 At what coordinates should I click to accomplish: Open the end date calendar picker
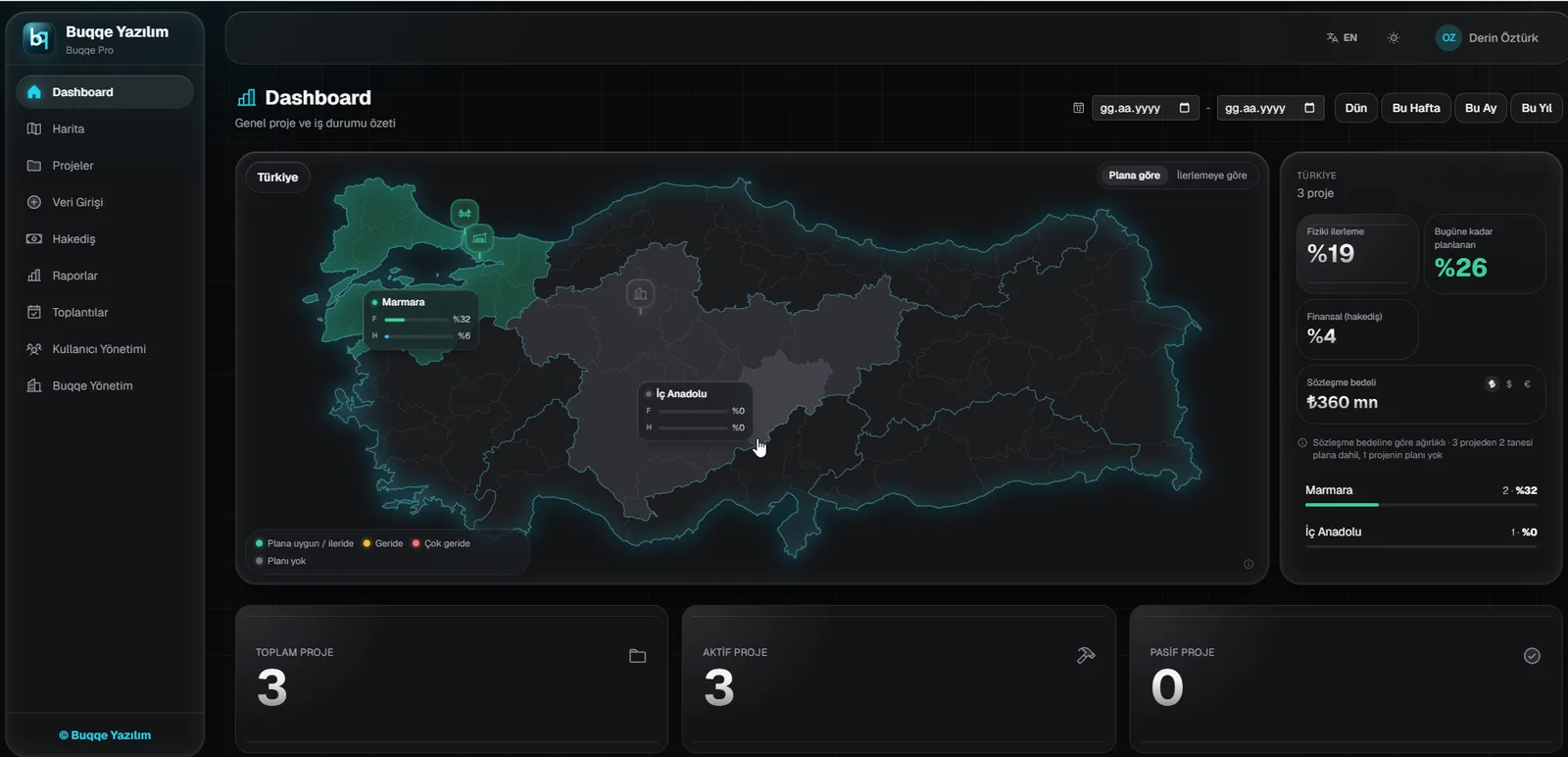pyautogui.click(x=1309, y=108)
